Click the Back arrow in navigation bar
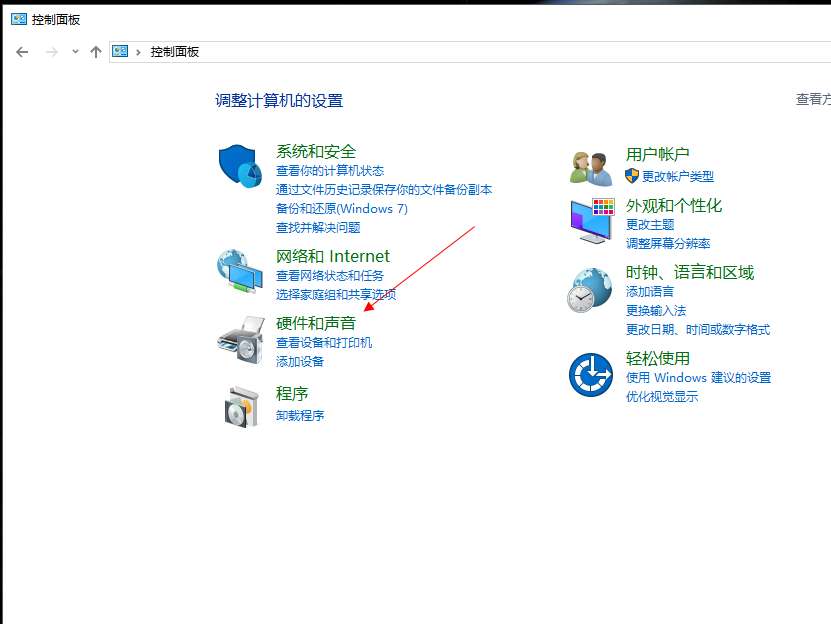 pos(22,52)
